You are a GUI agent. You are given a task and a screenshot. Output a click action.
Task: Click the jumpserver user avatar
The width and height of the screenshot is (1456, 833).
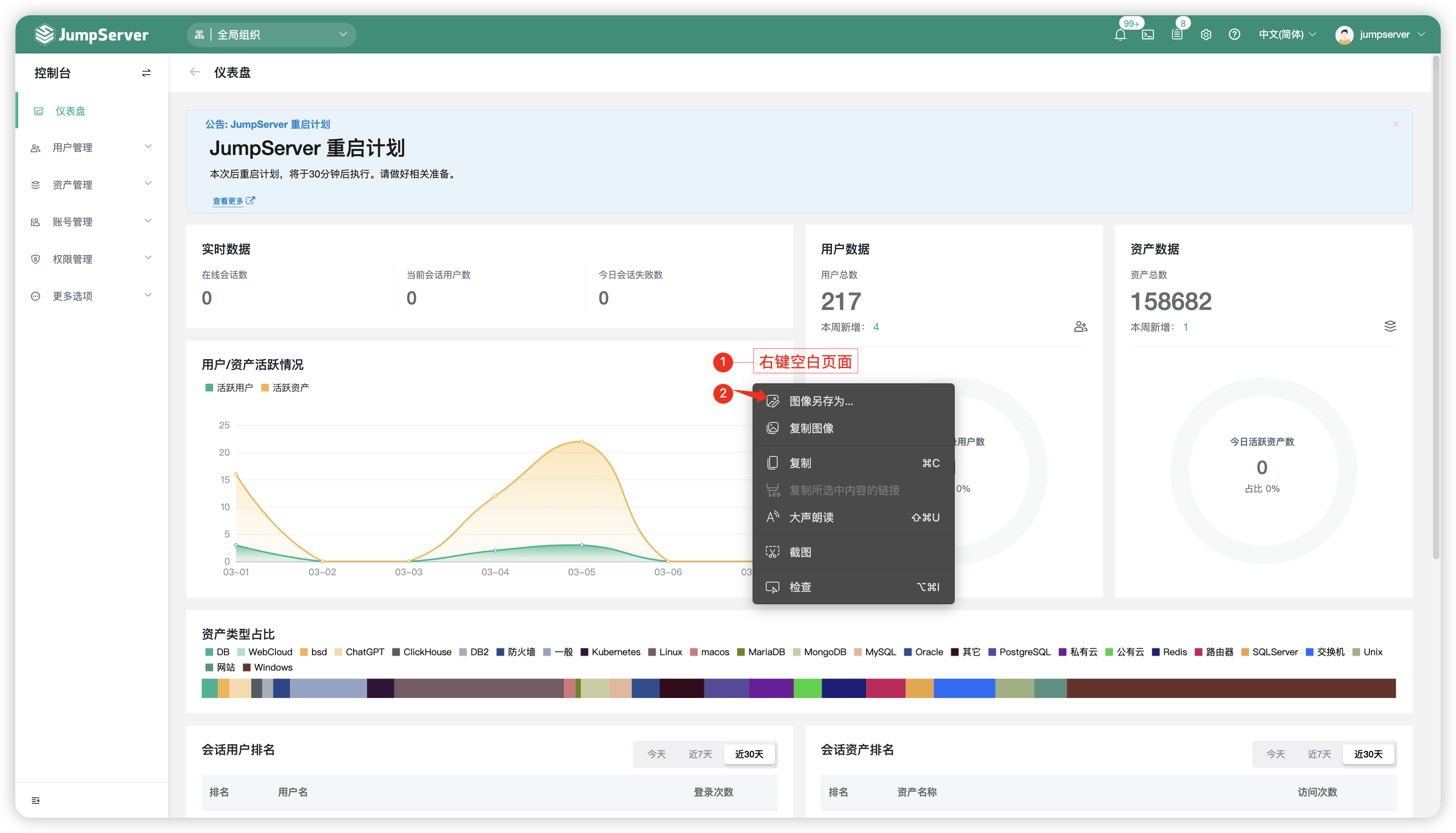tap(1344, 35)
